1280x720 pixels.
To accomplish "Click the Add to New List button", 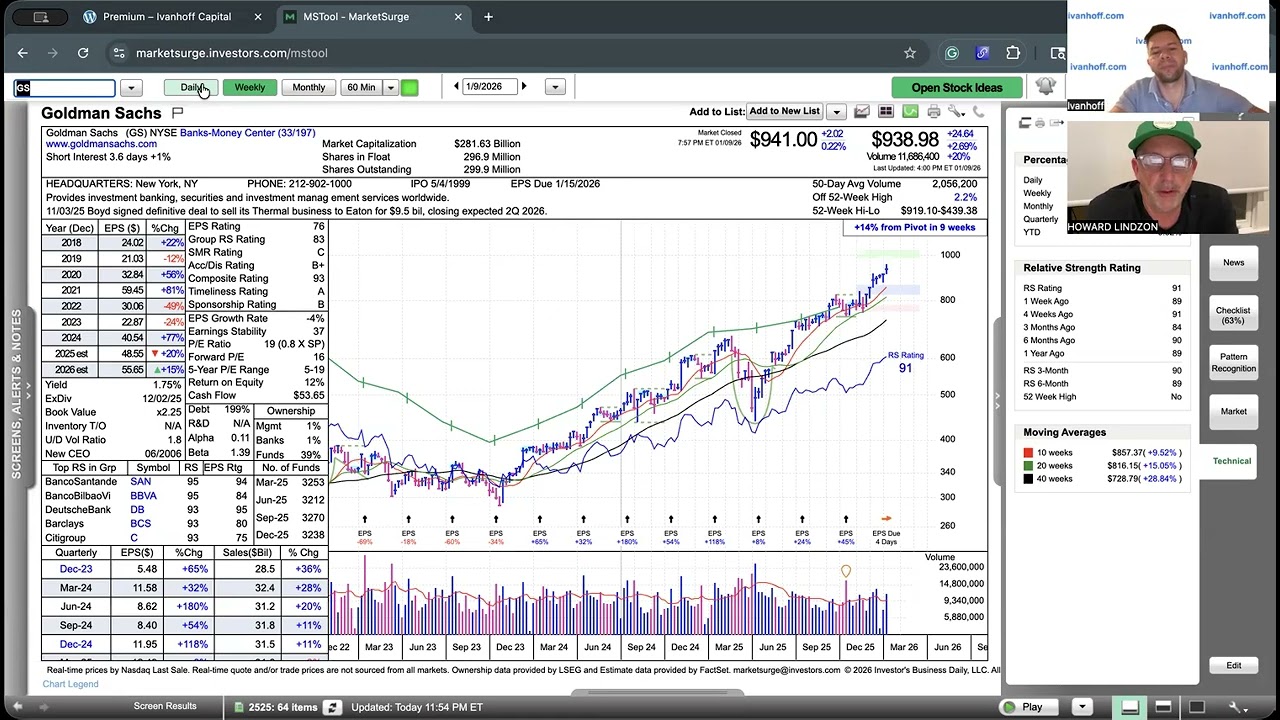I will (784, 112).
